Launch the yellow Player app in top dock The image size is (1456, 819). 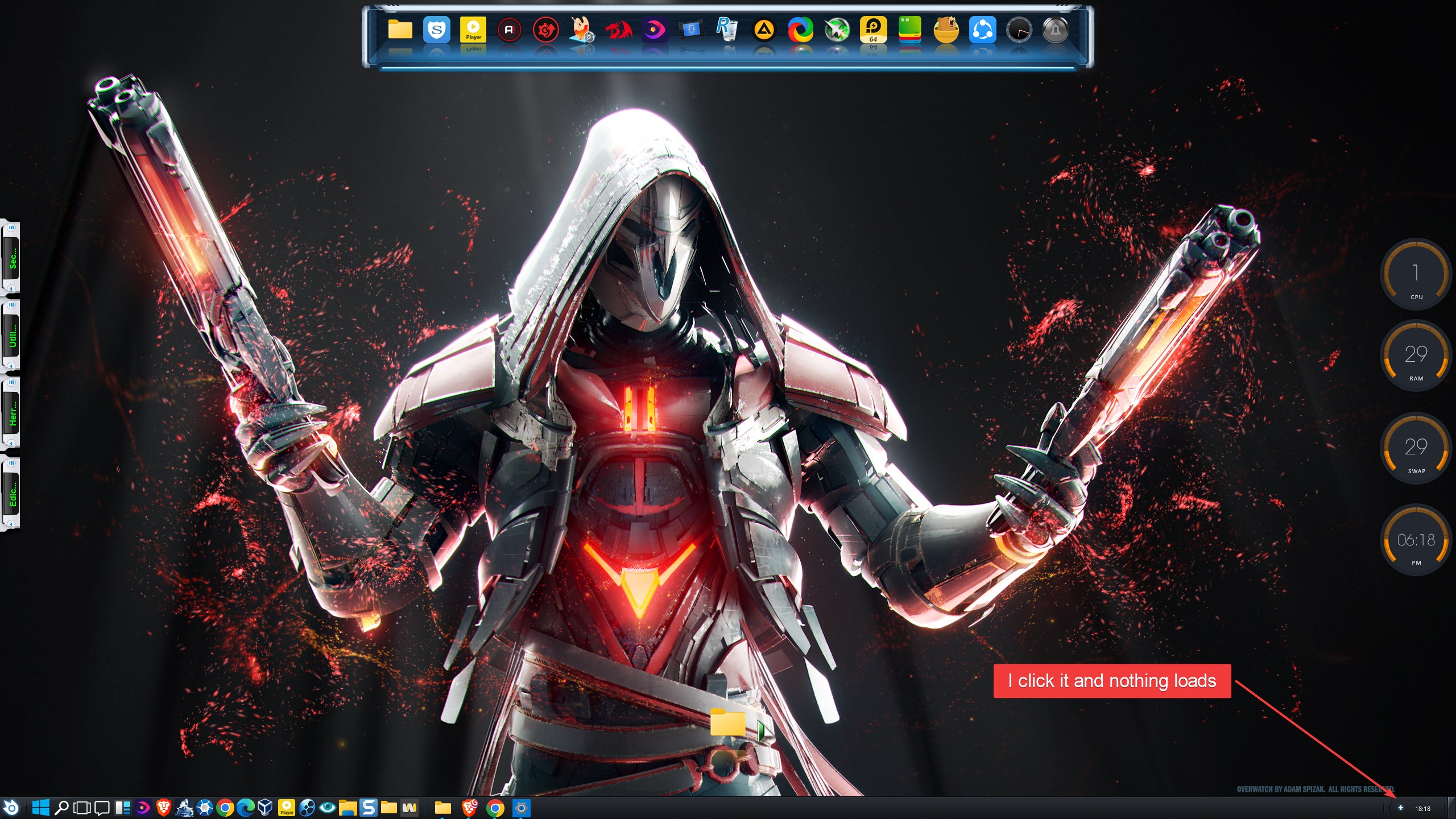click(473, 30)
